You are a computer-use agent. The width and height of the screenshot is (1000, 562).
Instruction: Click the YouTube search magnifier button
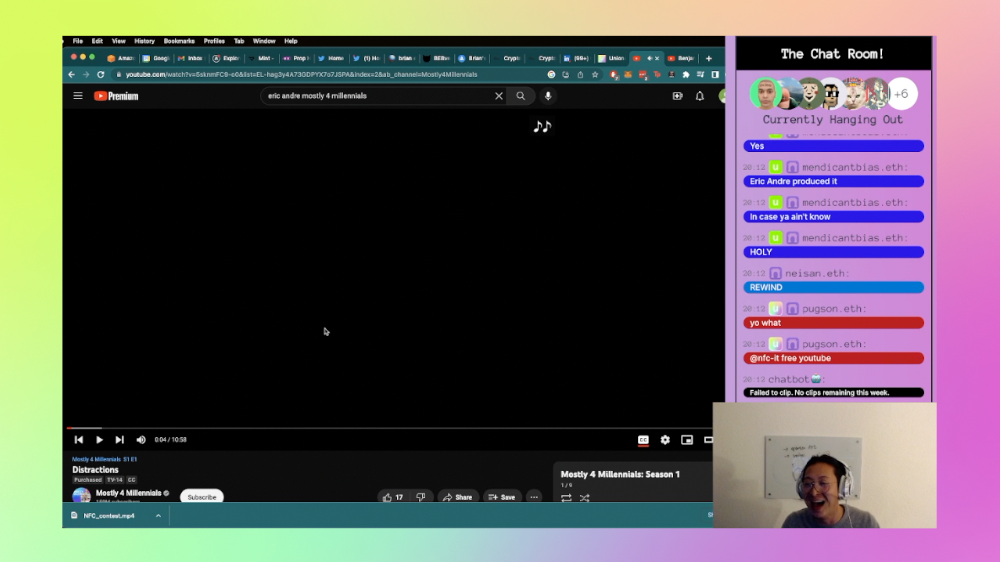click(521, 96)
